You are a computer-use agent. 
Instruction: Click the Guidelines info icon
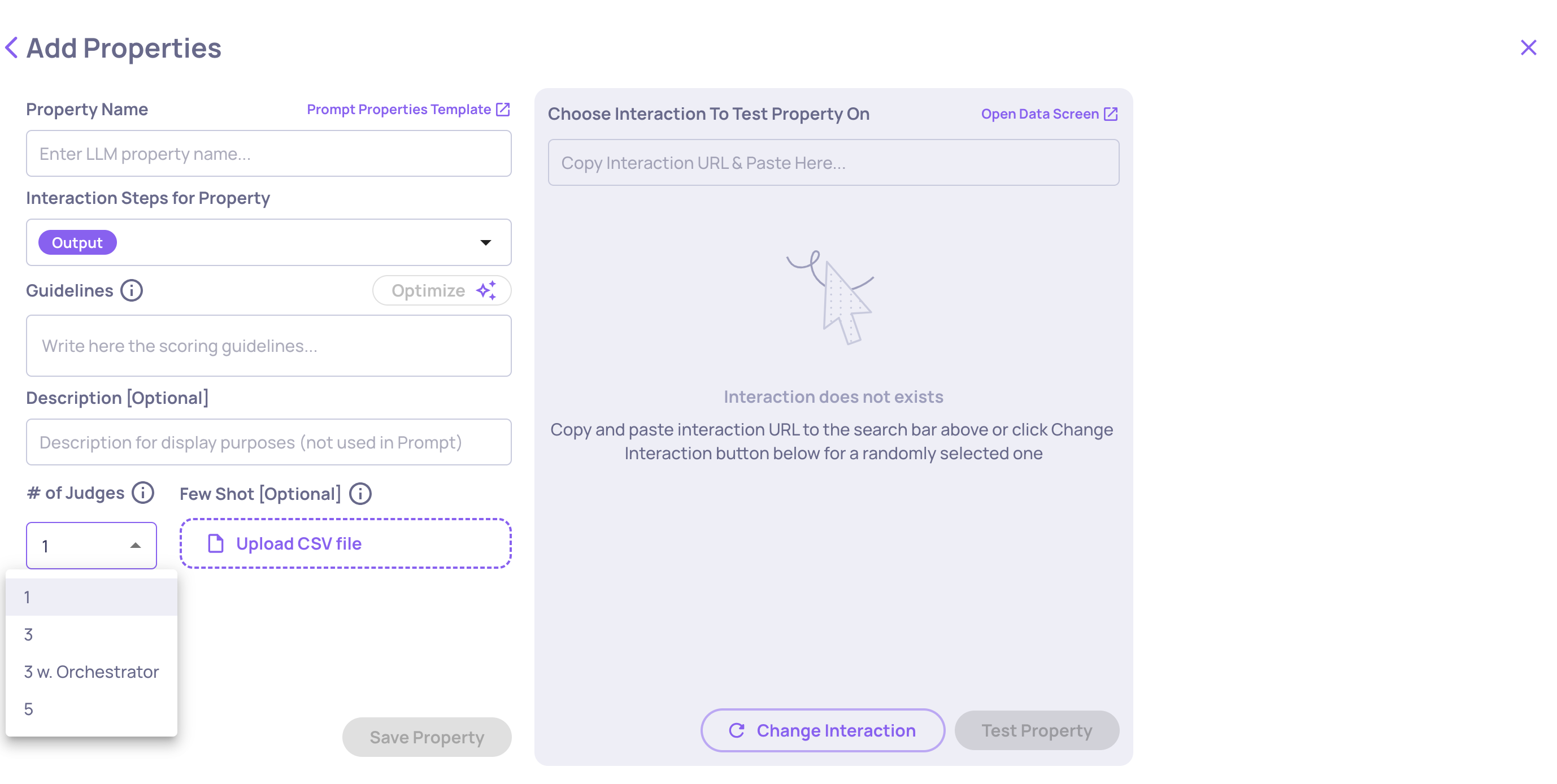tap(131, 290)
